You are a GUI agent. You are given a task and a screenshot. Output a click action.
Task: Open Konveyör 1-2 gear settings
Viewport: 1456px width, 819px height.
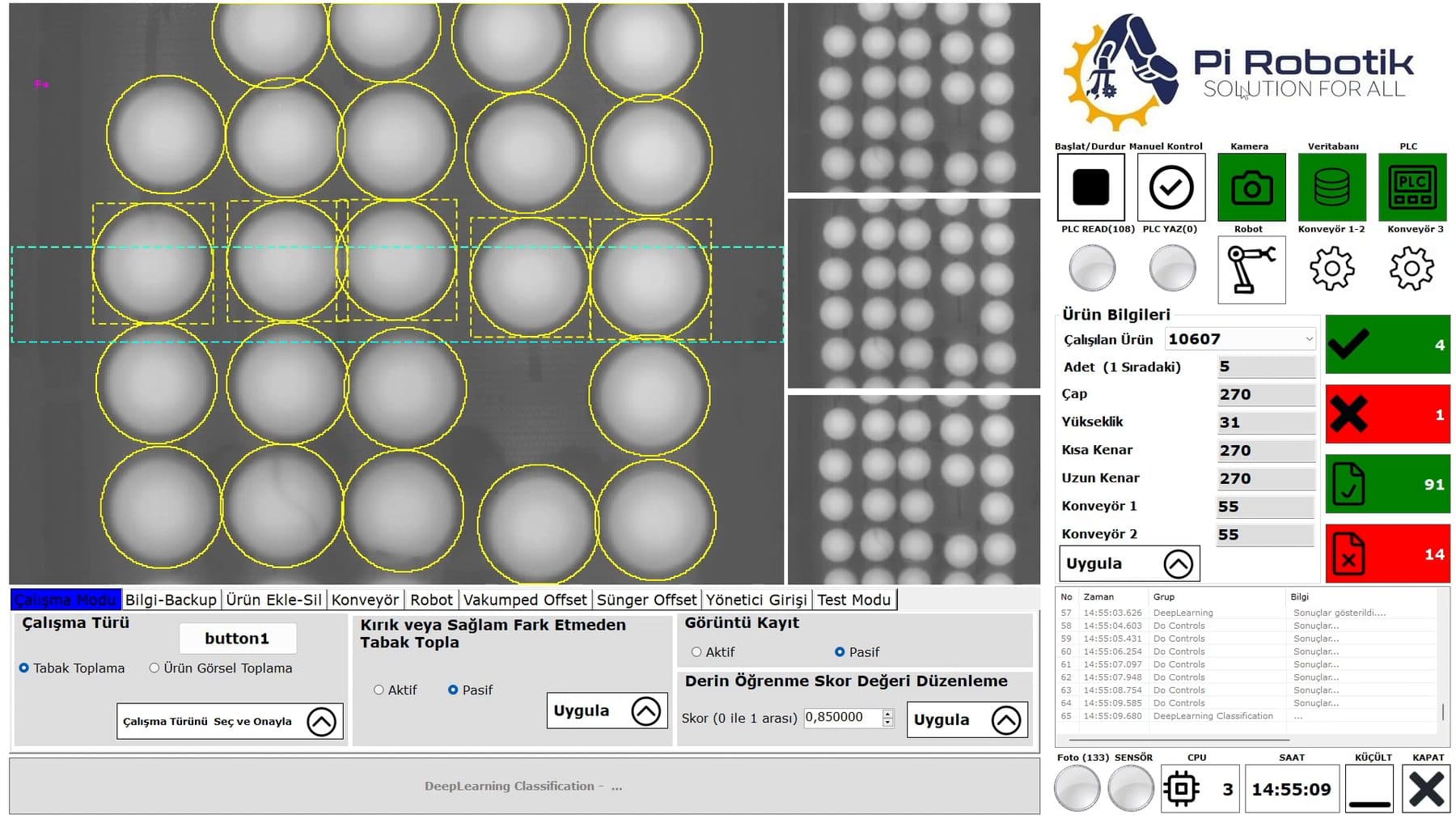pyautogui.click(x=1331, y=269)
